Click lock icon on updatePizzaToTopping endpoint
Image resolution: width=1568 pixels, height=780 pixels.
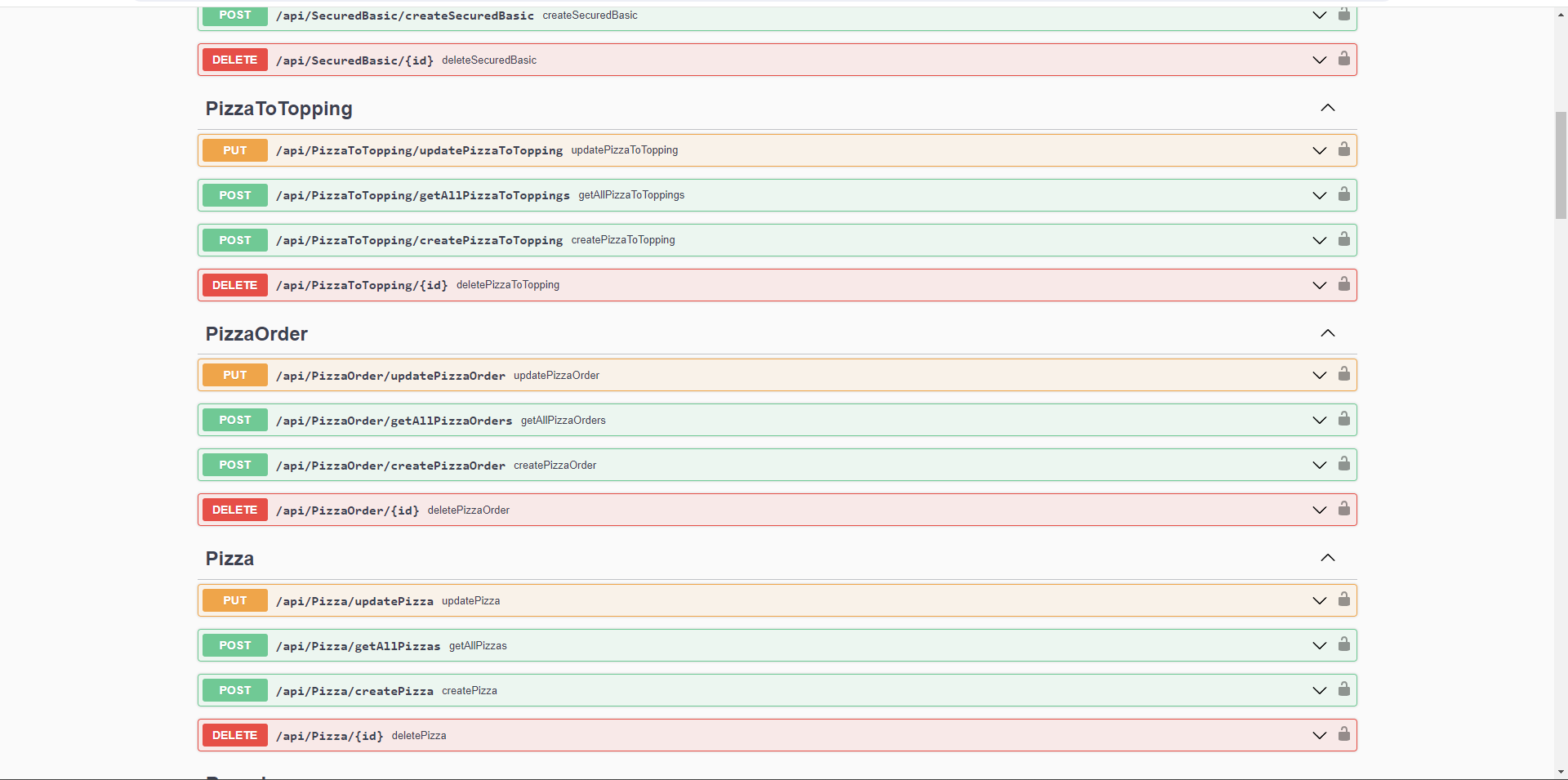click(1343, 149)
